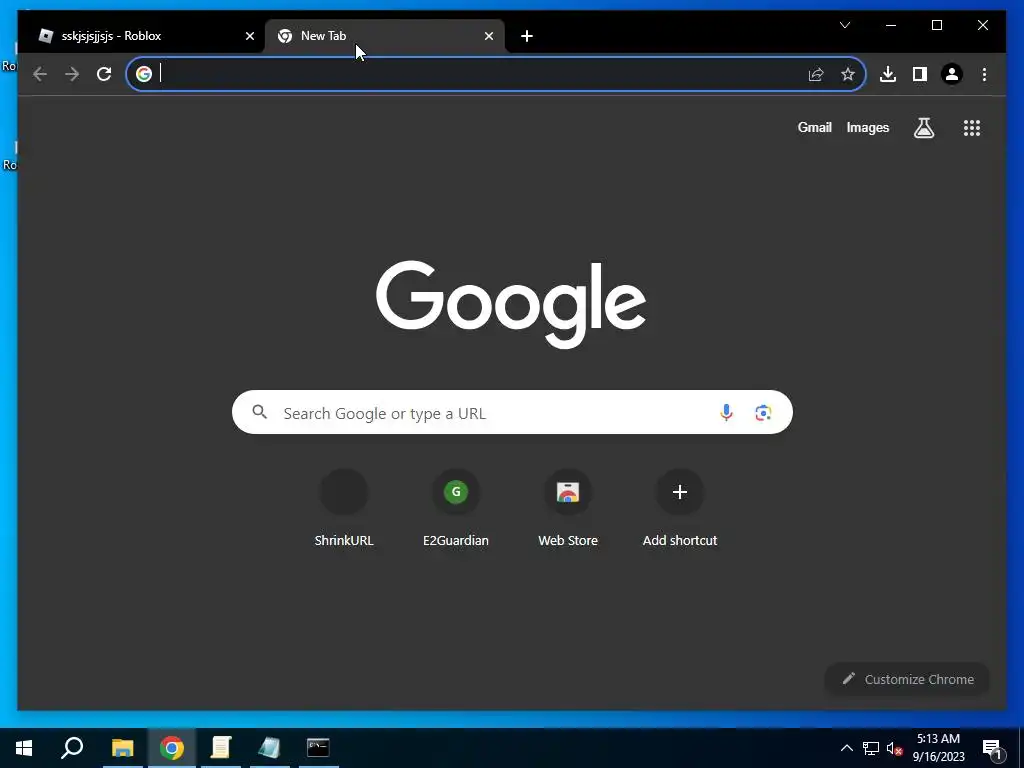Open the network status tray icon
1024x768 pixels.
click(871, 748)
